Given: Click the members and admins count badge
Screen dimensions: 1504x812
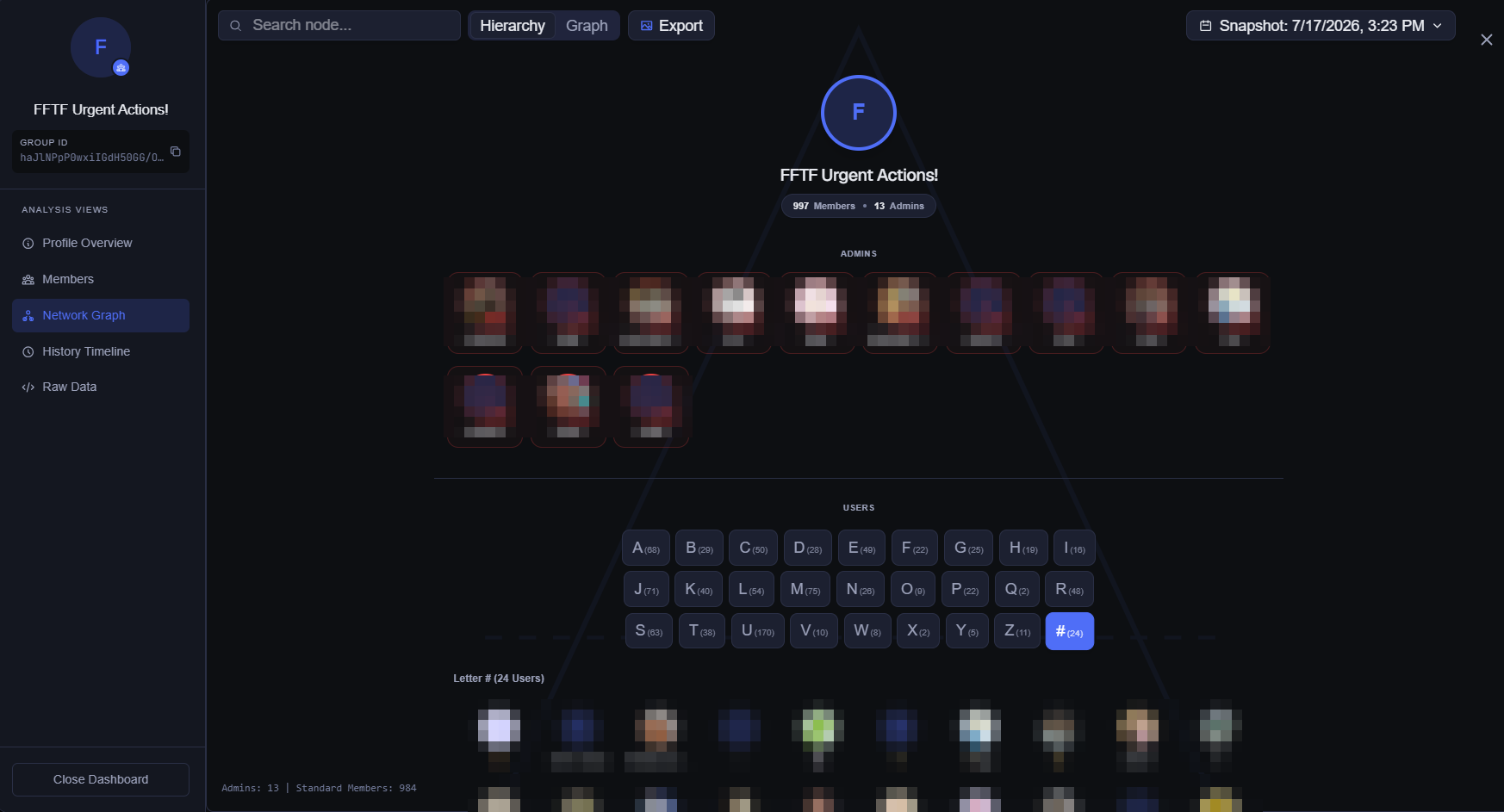Looking at the screenshot, I should click(859, 207).
